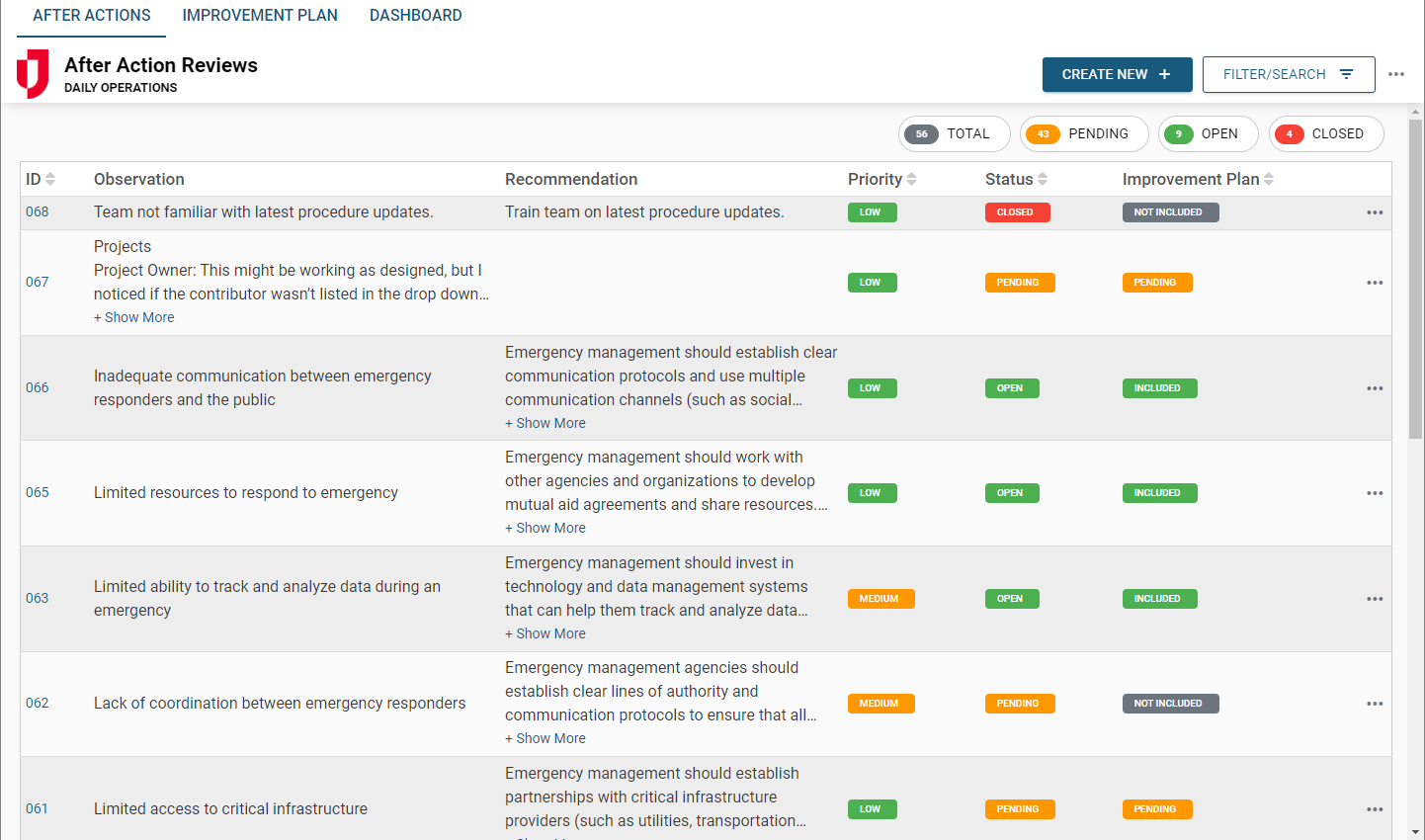Open record 068 via its ID link
The width and height of the screenshot is (1425, 840).
click(x=37, y=211)
